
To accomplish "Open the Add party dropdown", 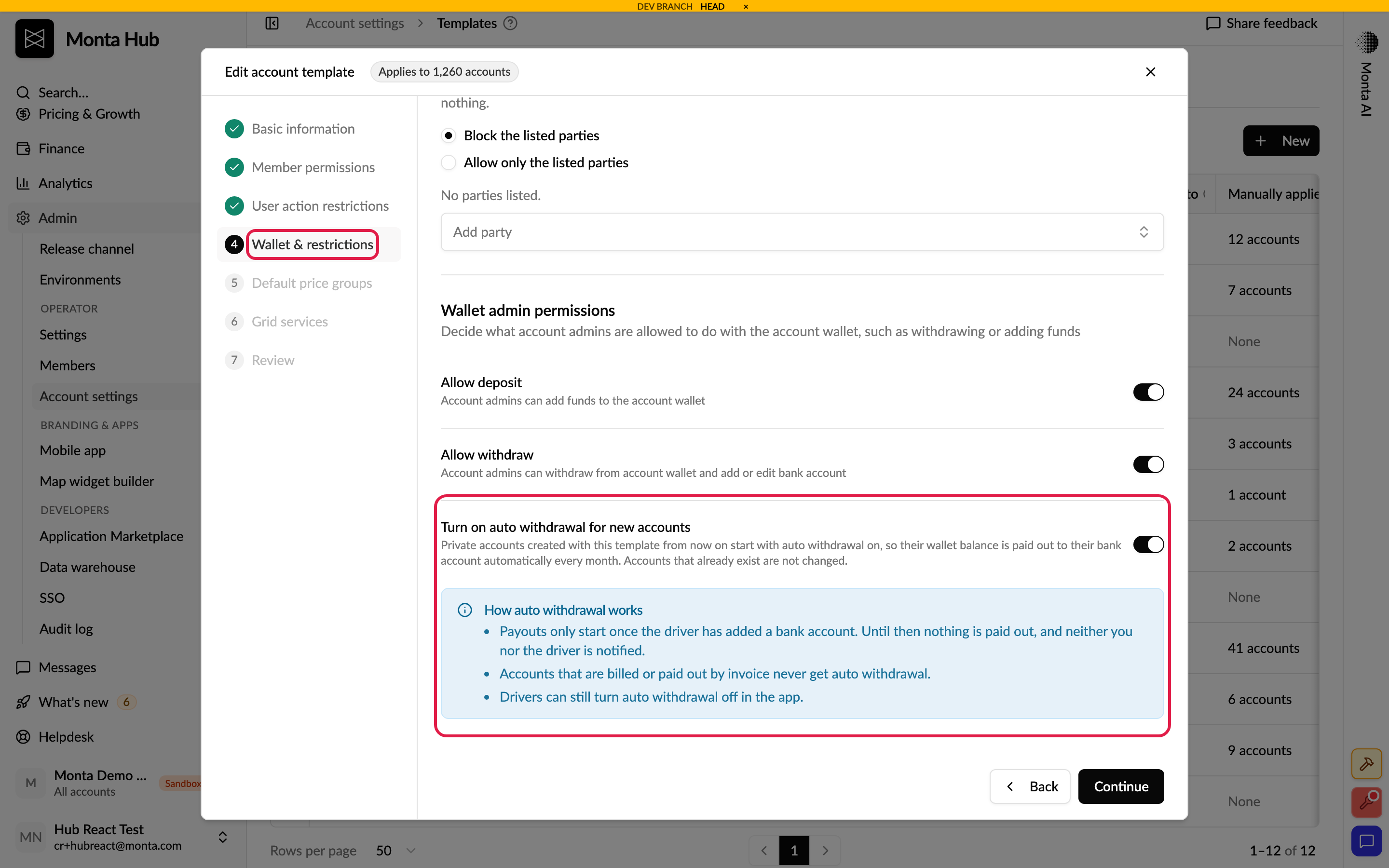I will click(x=802, y=232).
